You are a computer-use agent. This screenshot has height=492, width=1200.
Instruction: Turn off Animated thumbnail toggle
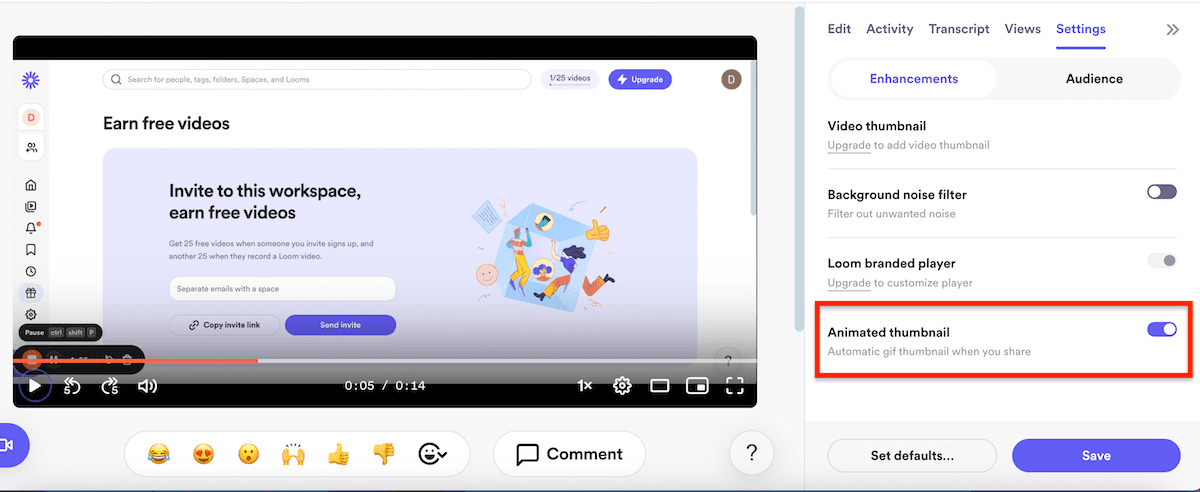click(1161, 329)
